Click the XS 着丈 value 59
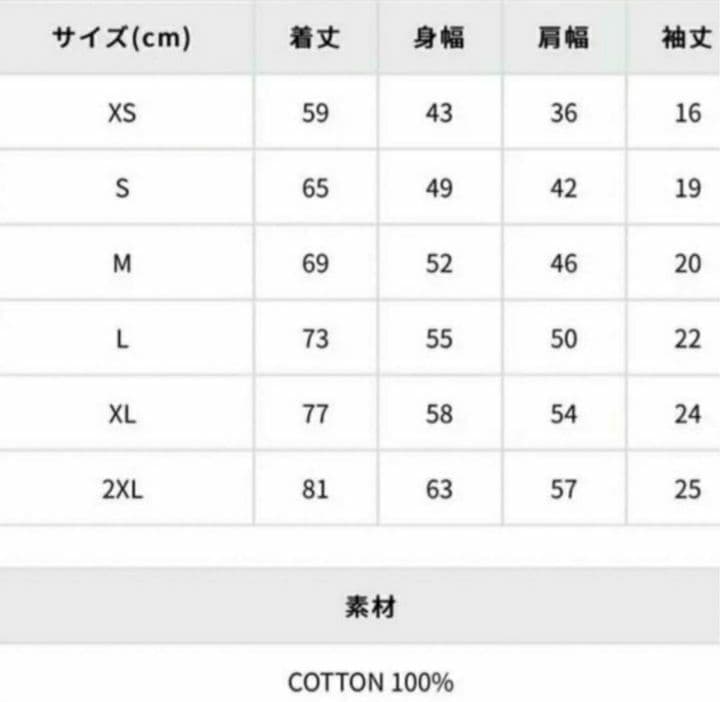Image resolution: width=720 pixels, height=702 pixels. 315,113
